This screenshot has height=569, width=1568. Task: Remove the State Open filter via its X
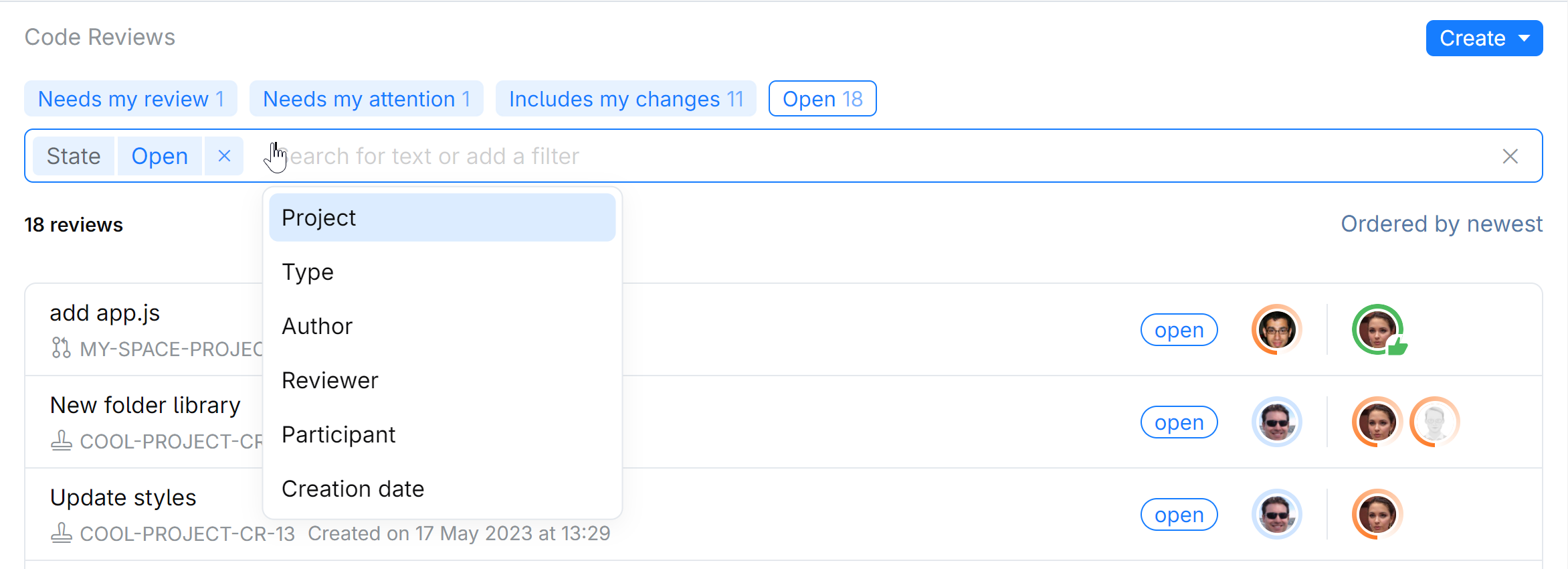[224, 155]
